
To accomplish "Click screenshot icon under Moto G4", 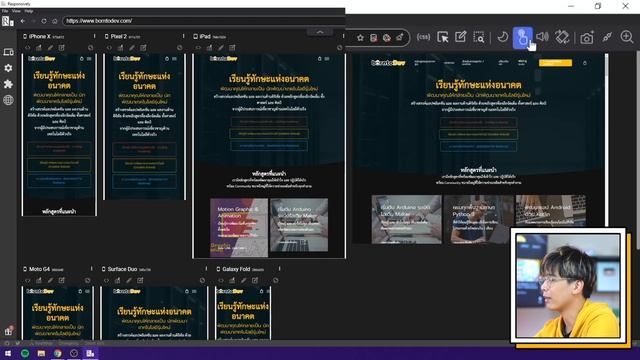I will [39, 280].
